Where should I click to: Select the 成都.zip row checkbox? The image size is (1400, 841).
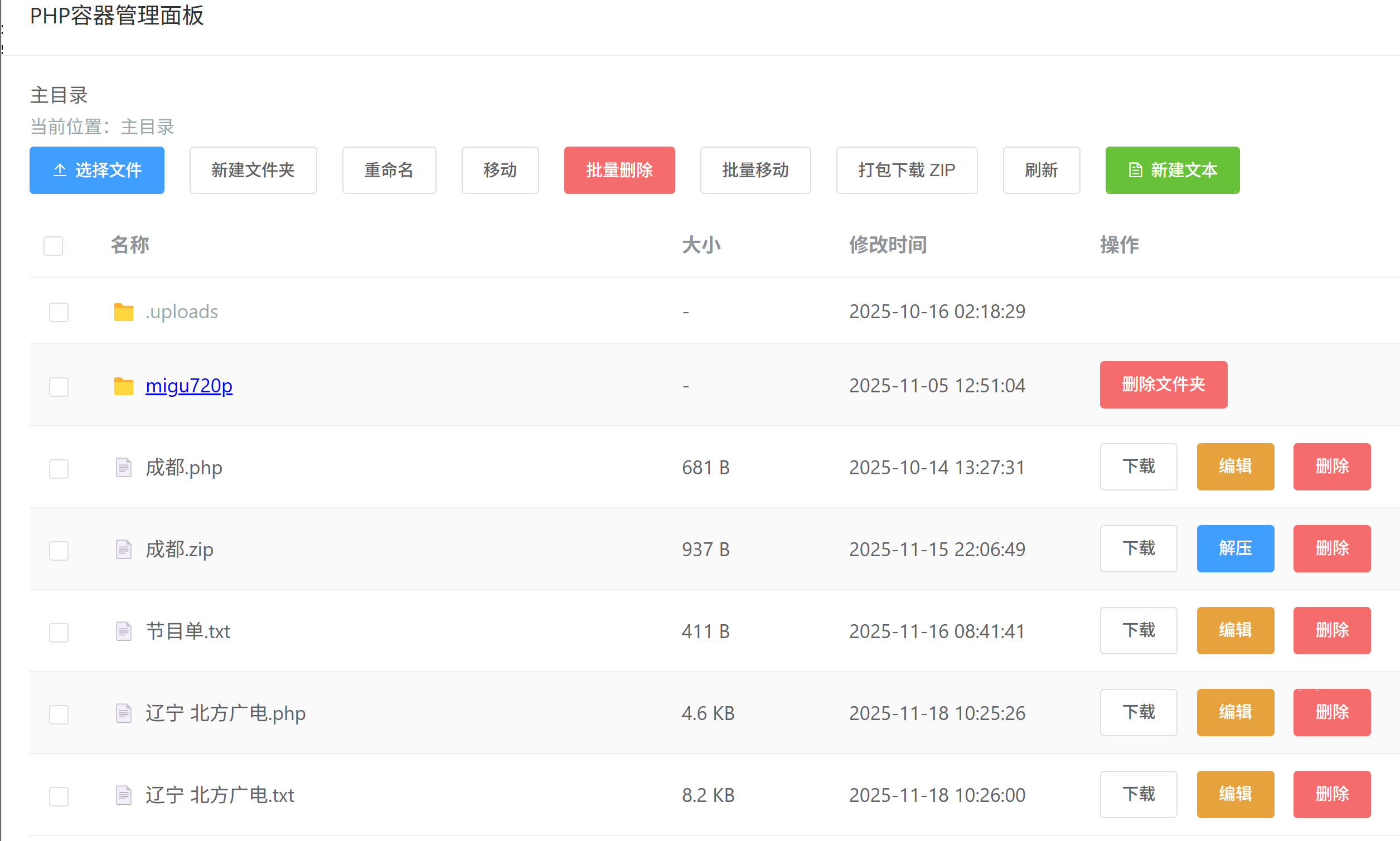[x=59, y=551]
